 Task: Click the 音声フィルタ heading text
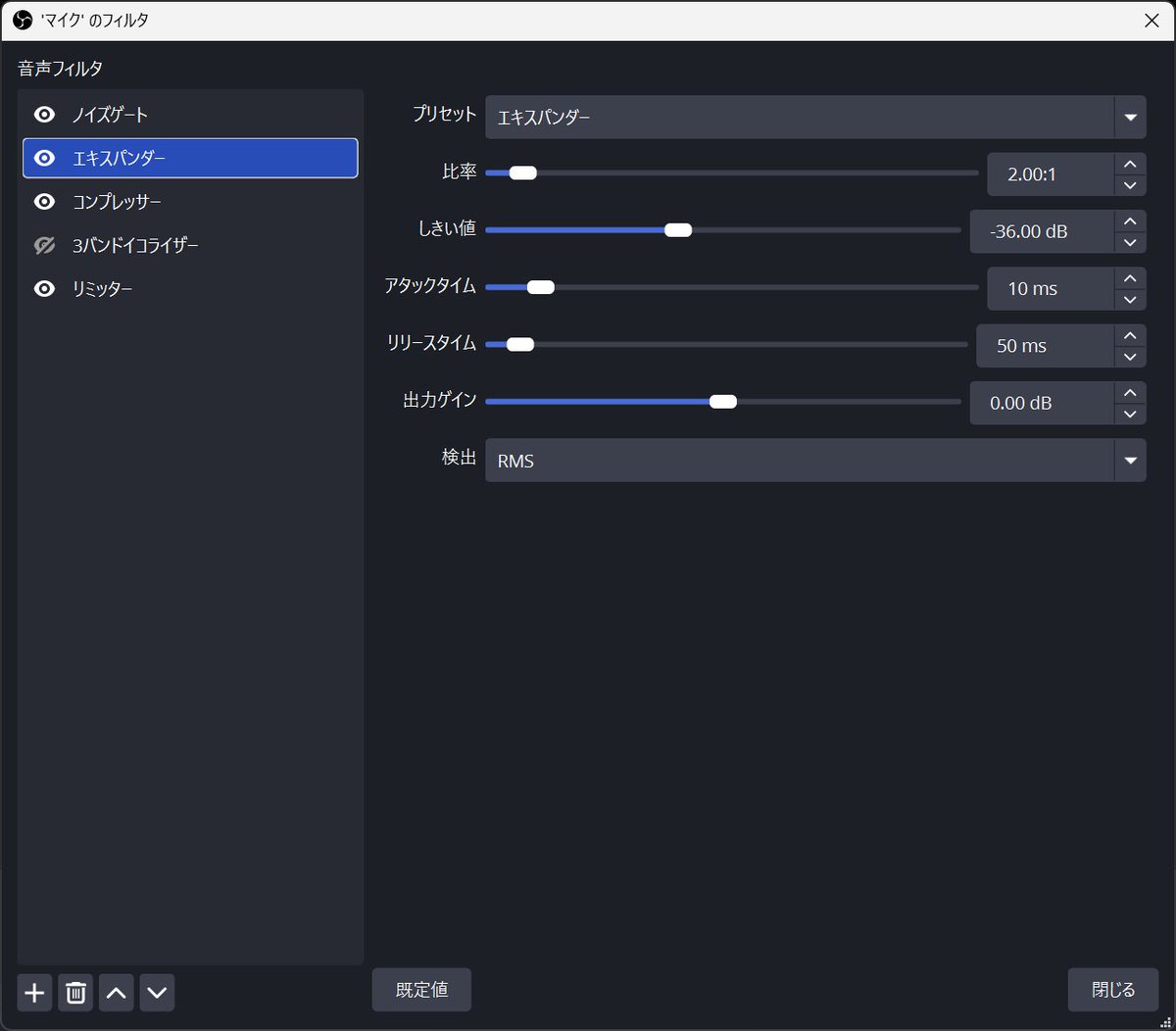pos(60,69)
